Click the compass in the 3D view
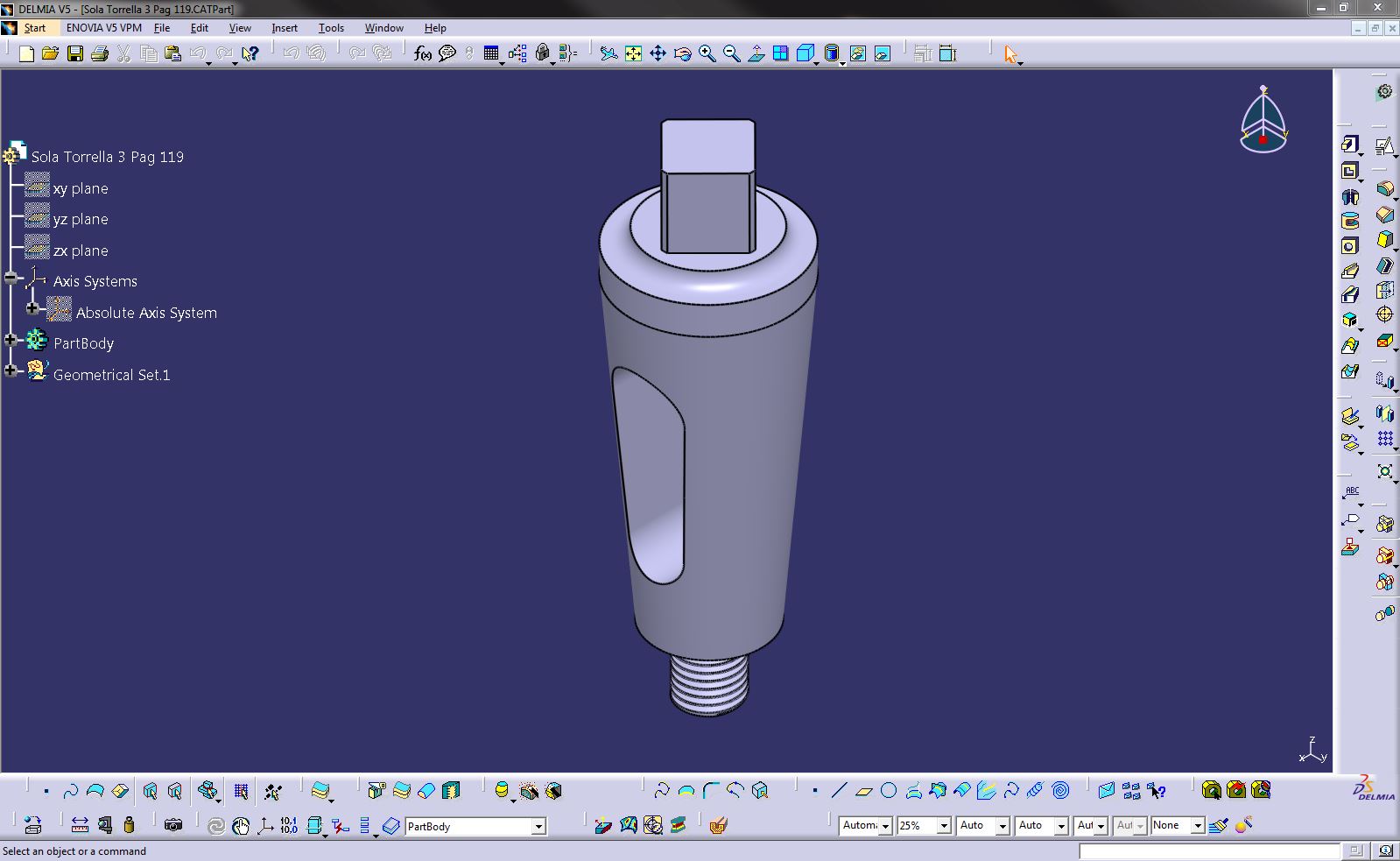Screen dimensions: 1400x861 (1263, 120)
